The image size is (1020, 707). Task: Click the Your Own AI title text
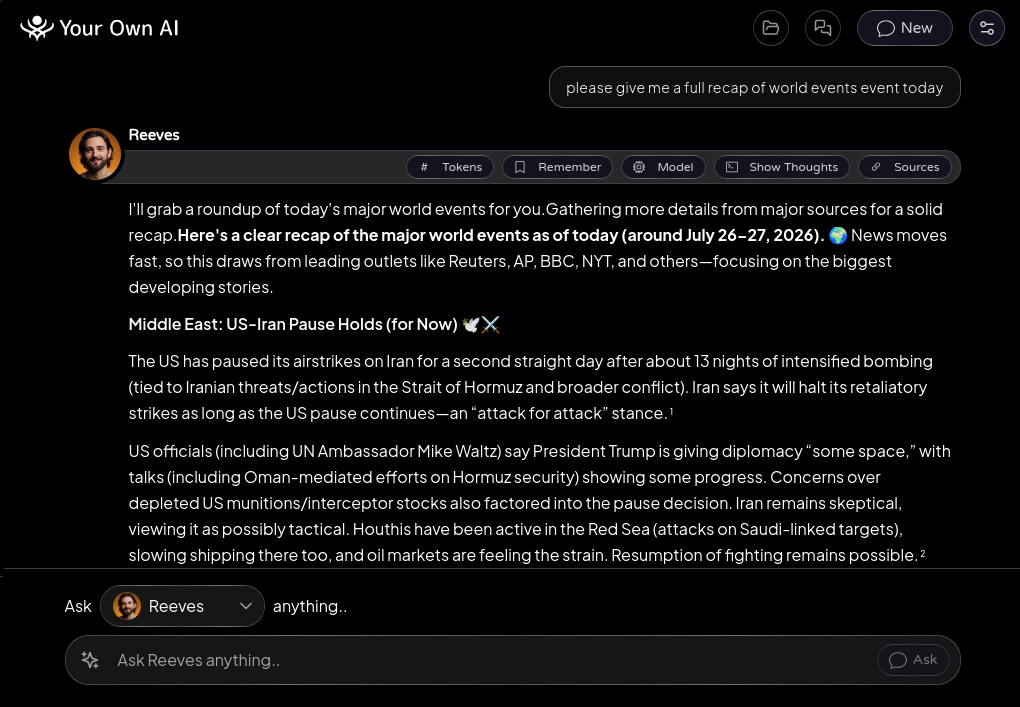119,28
